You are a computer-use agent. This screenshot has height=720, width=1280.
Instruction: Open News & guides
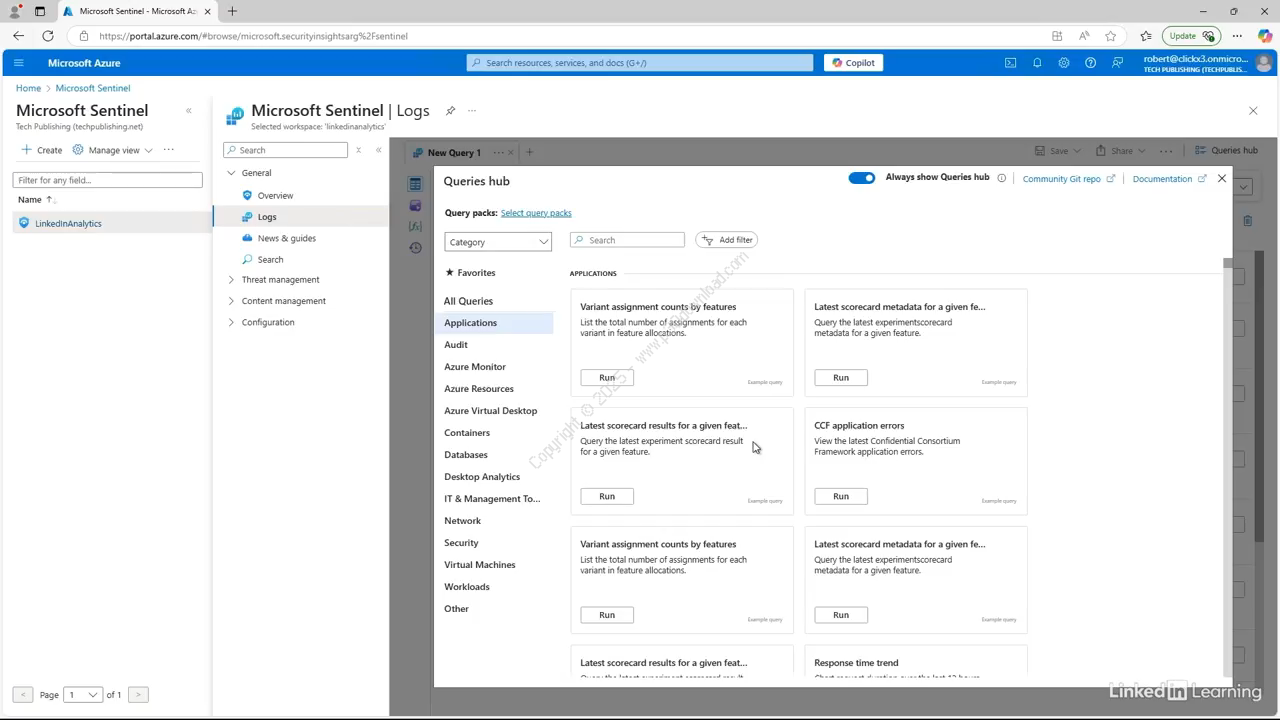tap(286, 238)
